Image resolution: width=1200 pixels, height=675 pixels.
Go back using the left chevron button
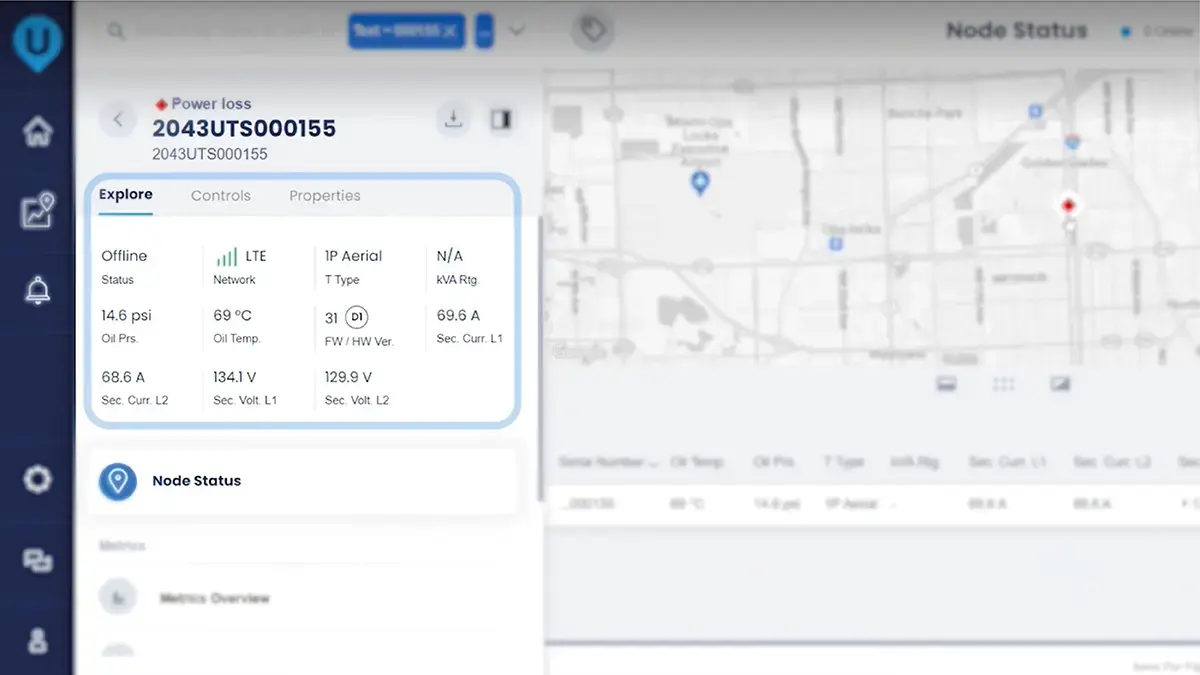118,120
